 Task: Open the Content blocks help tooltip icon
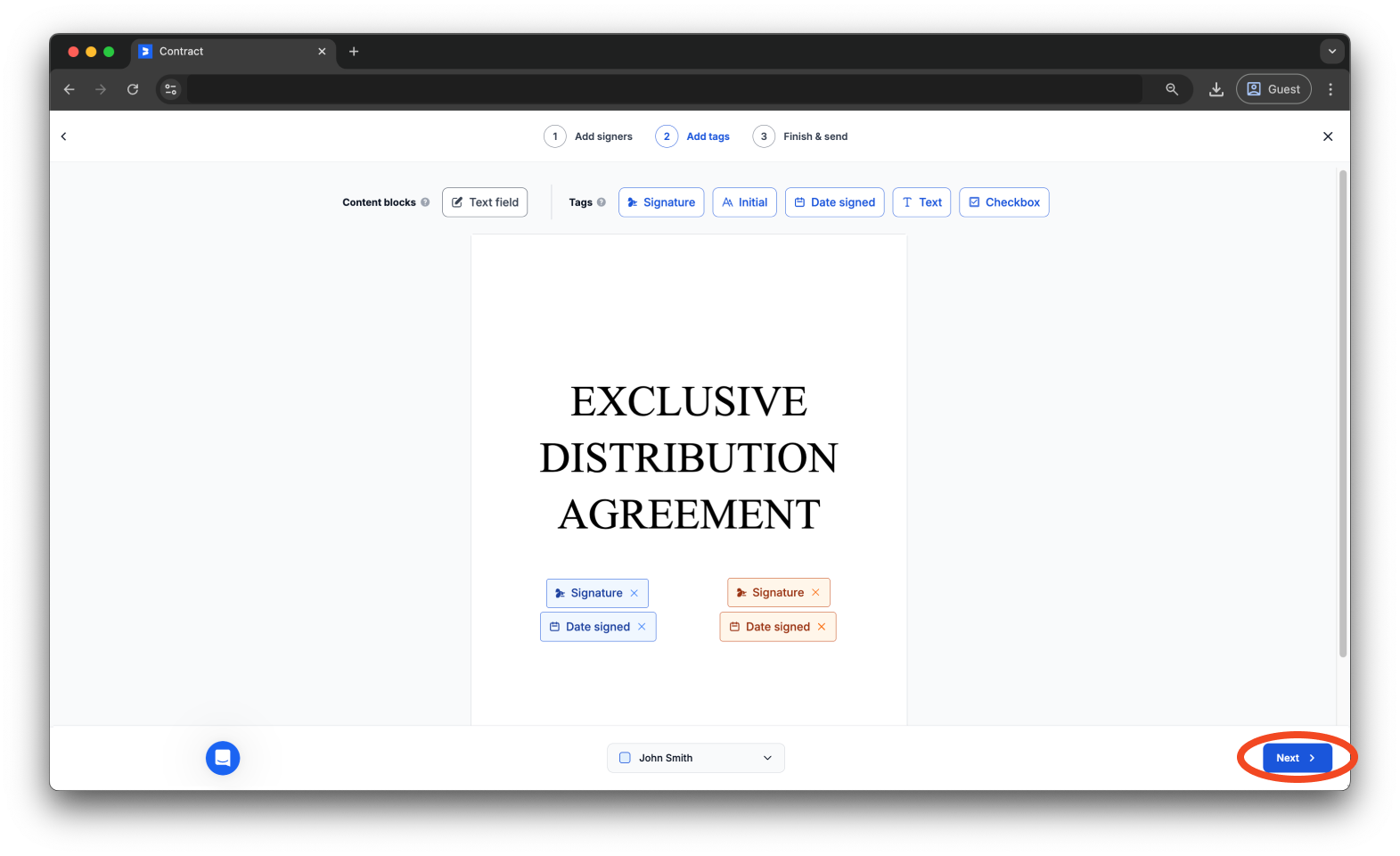[x=425, y=202]
